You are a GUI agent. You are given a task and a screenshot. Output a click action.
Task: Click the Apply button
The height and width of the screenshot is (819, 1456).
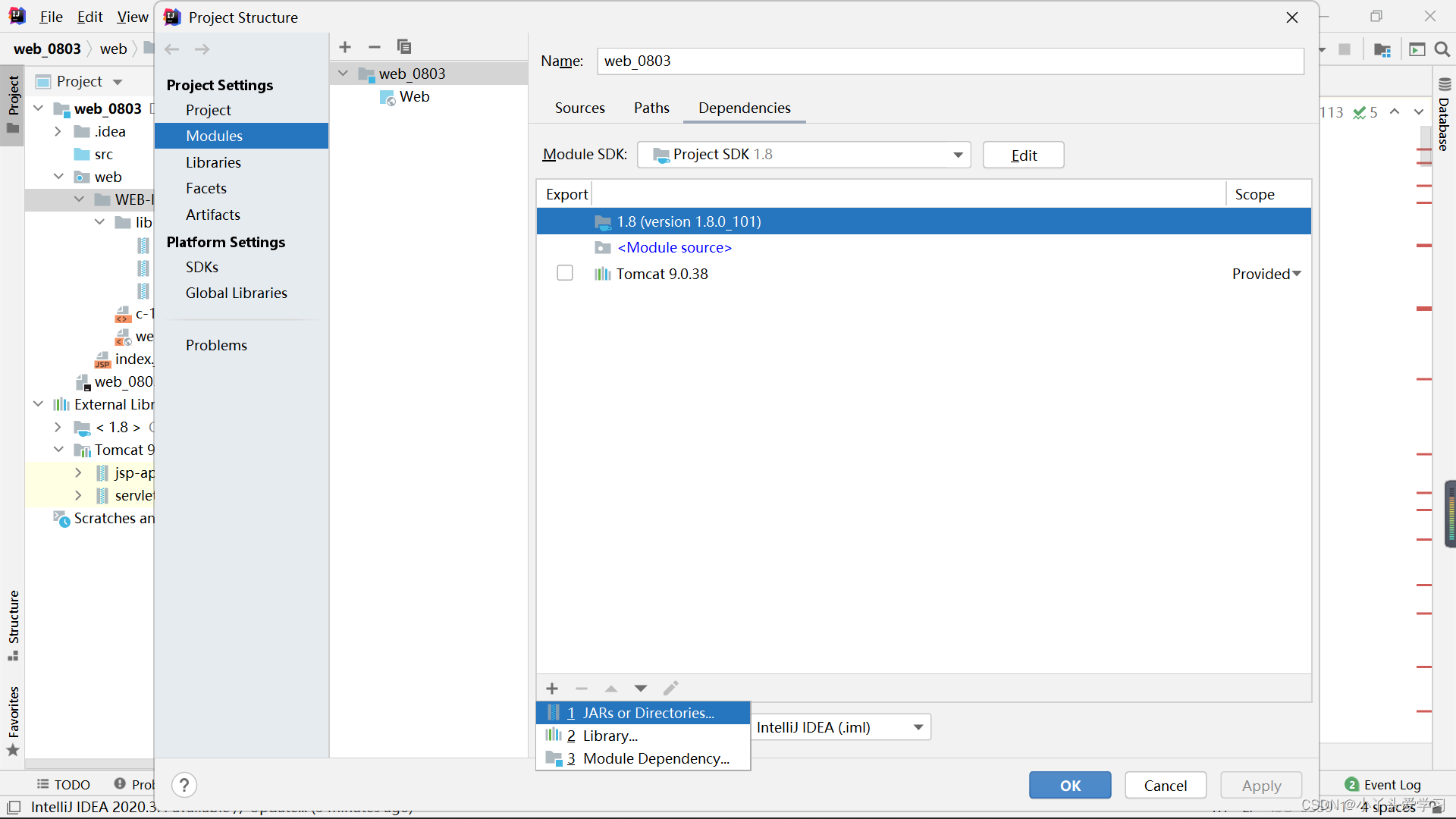1261,786
